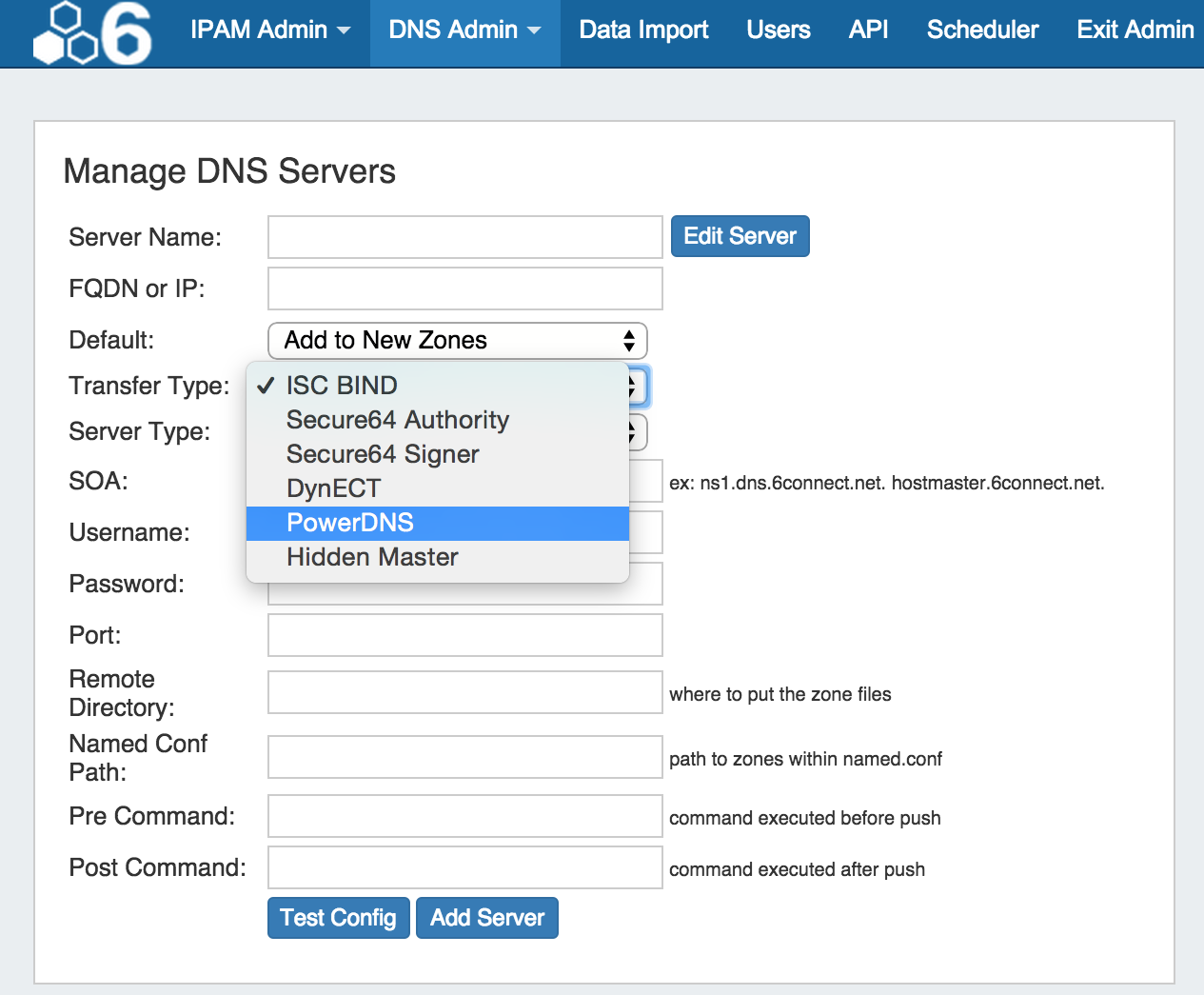Open the API menu item
The width and height of the screenshot is (1204, 995).
868,30
